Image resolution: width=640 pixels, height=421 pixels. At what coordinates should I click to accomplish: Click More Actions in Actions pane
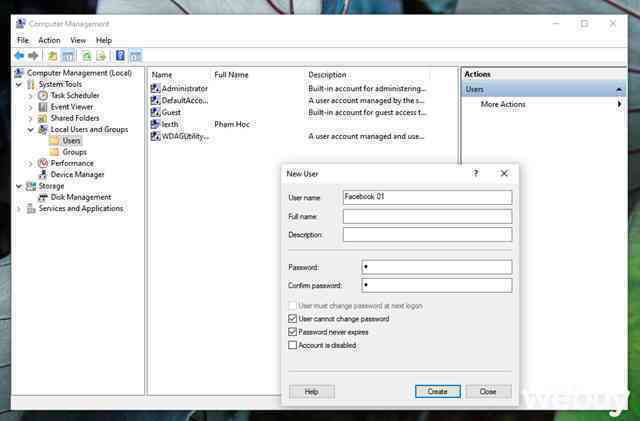click(503, 104)
